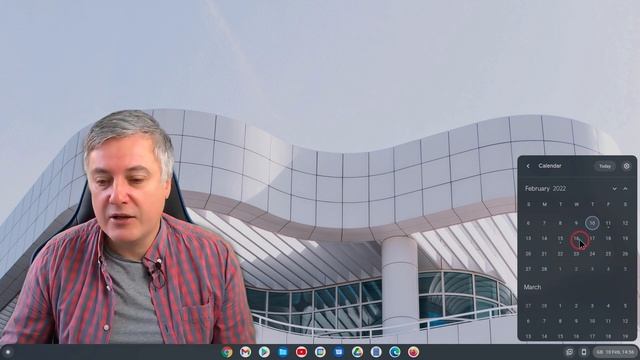Image resolution: width=640 pixels, height=360 pixels.
Task: Open the Phone Hub icon
Action: coord(584,352)
